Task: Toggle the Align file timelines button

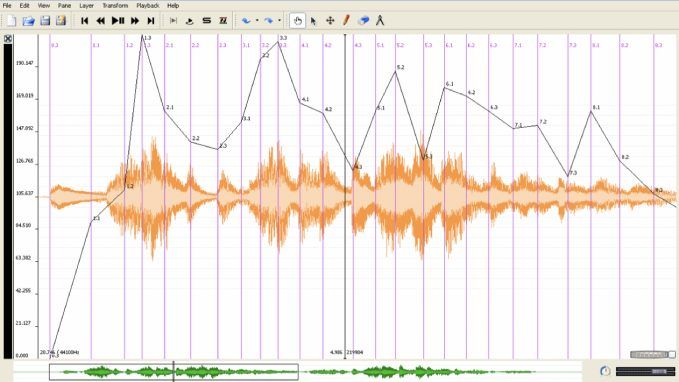Action: pyautogui.click(x=223, y=20)
